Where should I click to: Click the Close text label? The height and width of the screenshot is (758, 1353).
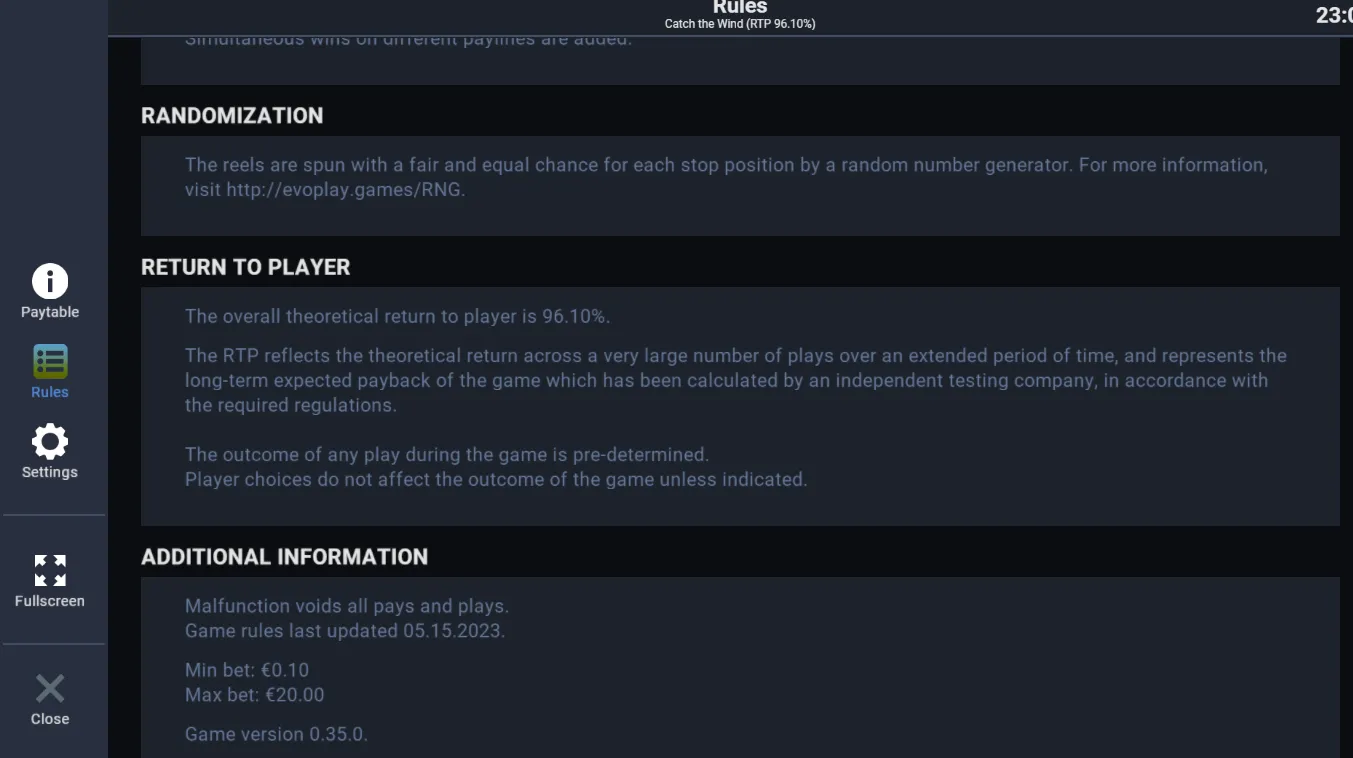[x=50, y=719]
